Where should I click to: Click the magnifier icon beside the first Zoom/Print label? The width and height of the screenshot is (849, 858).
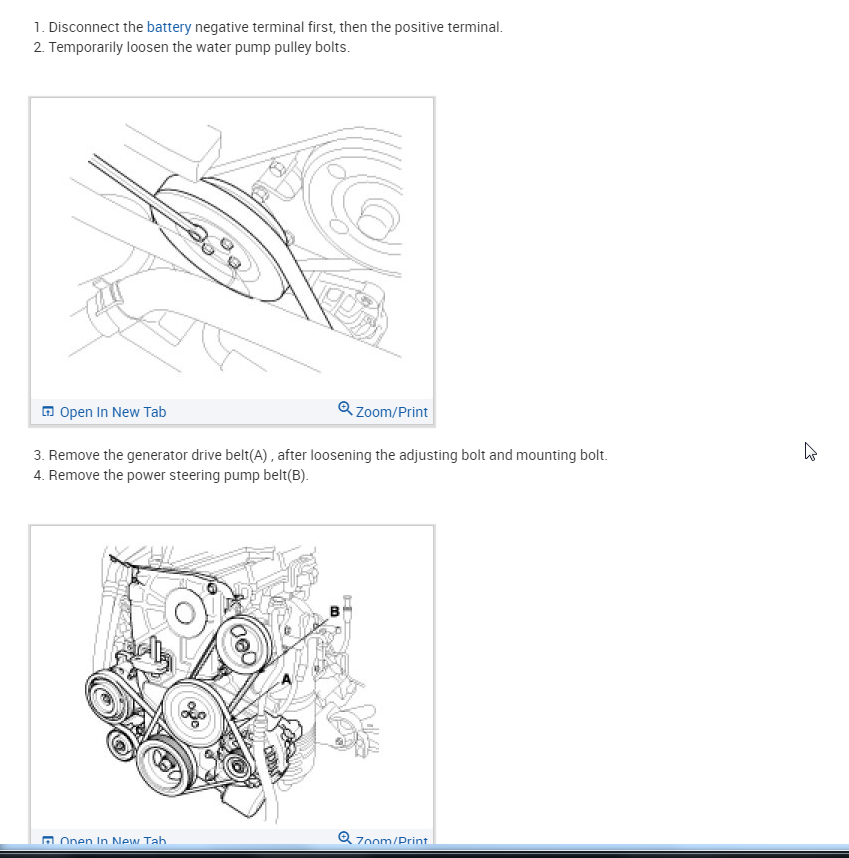(345, 409)
